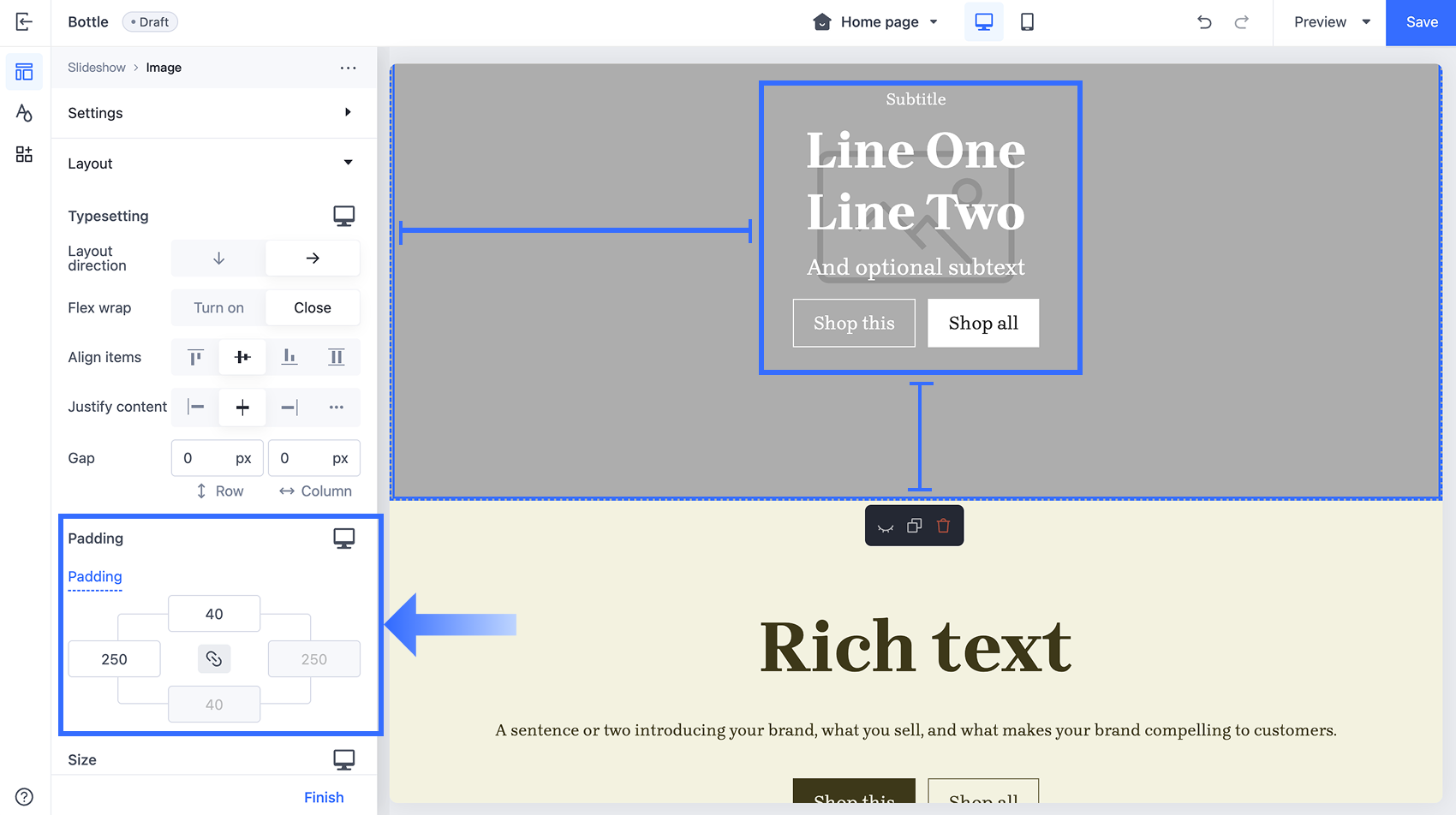The image size is (1456, 815).
Task: Turn on Flex wrap
Action: coord(217,307)
